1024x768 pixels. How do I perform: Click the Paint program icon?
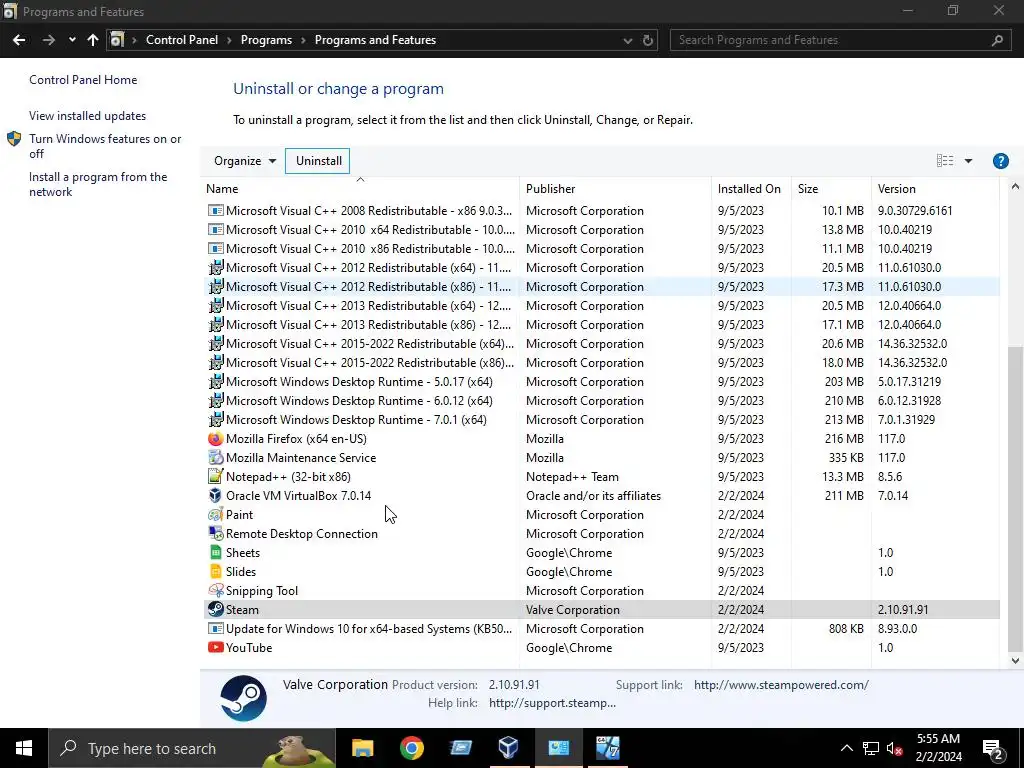[x=216, y=515]
